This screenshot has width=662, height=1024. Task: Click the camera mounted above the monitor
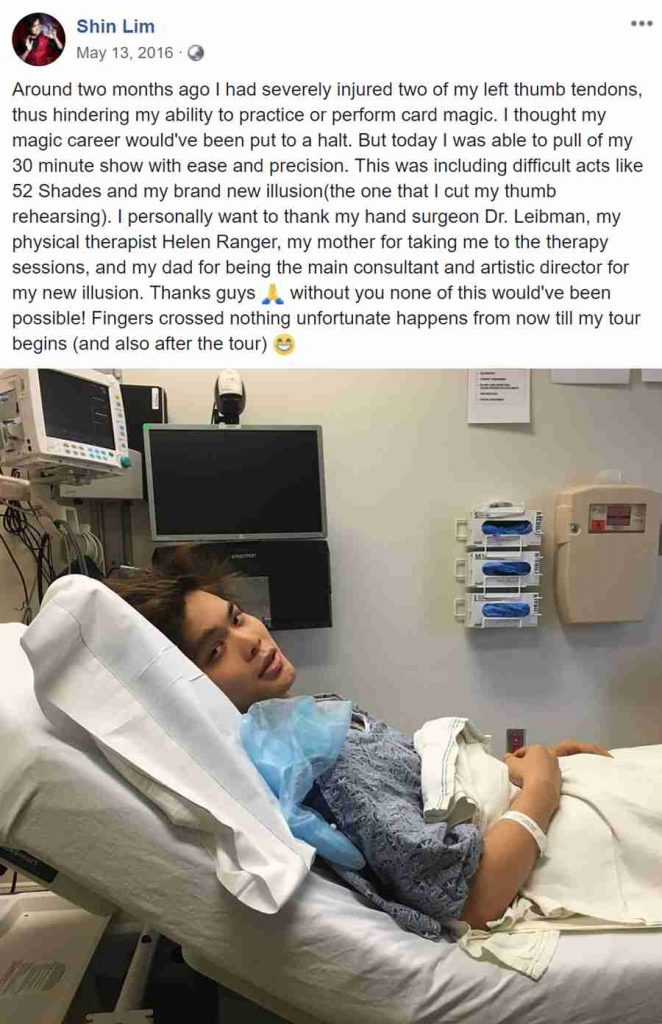point(229,396)
